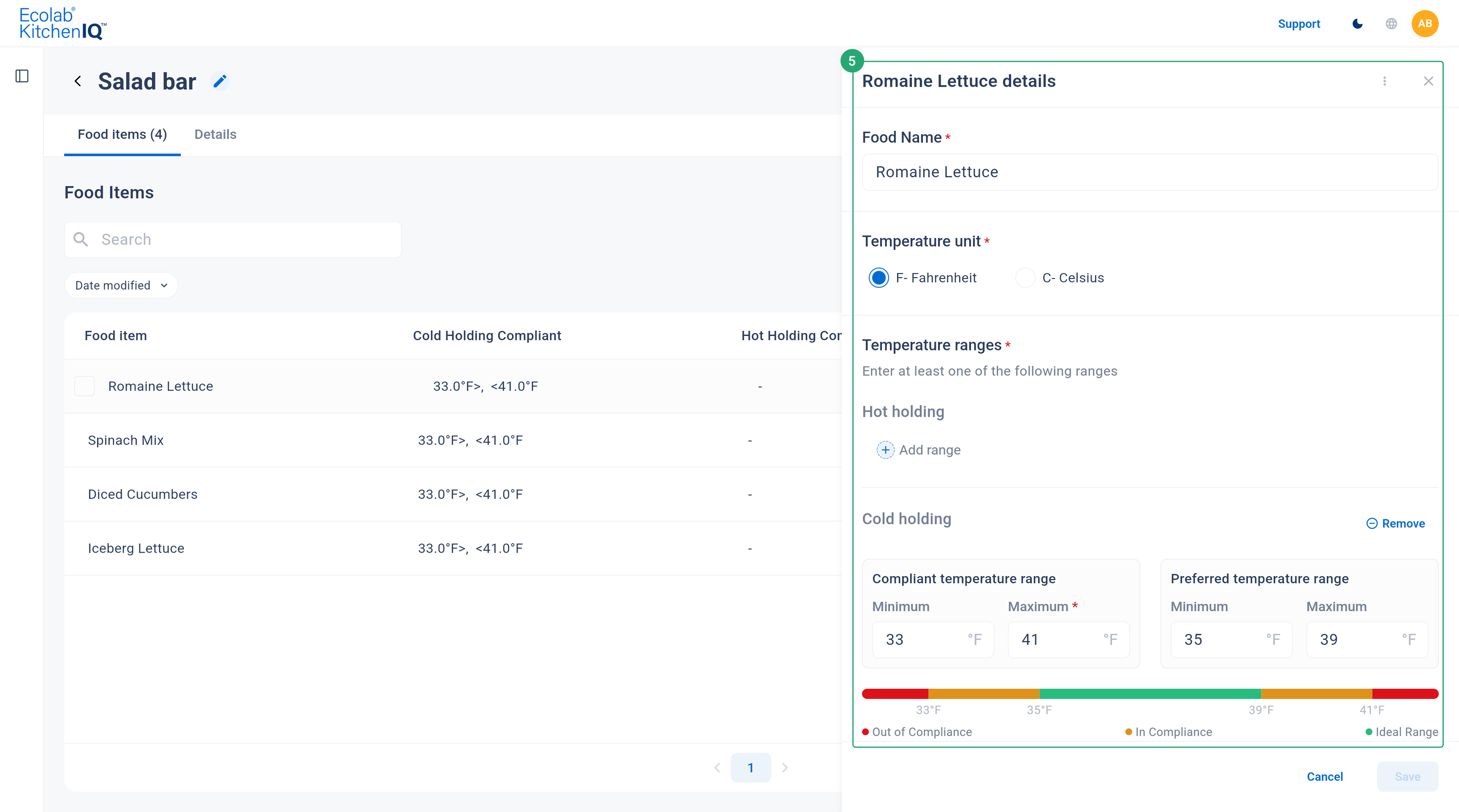Screen dimensions: 1459x812
Task: Select the F- Fahrenheit radio button
Action: (879, 278)
